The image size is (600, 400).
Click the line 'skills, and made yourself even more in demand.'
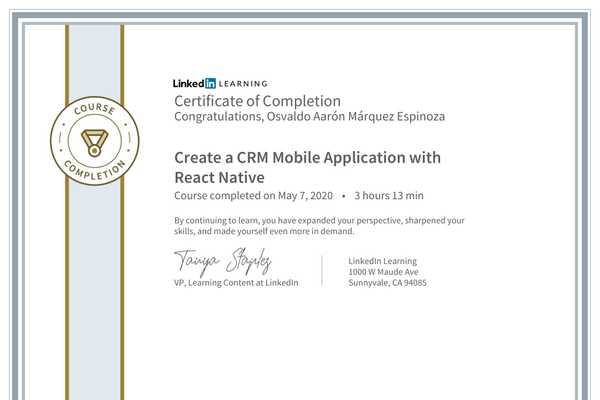(x=264, y=231)
